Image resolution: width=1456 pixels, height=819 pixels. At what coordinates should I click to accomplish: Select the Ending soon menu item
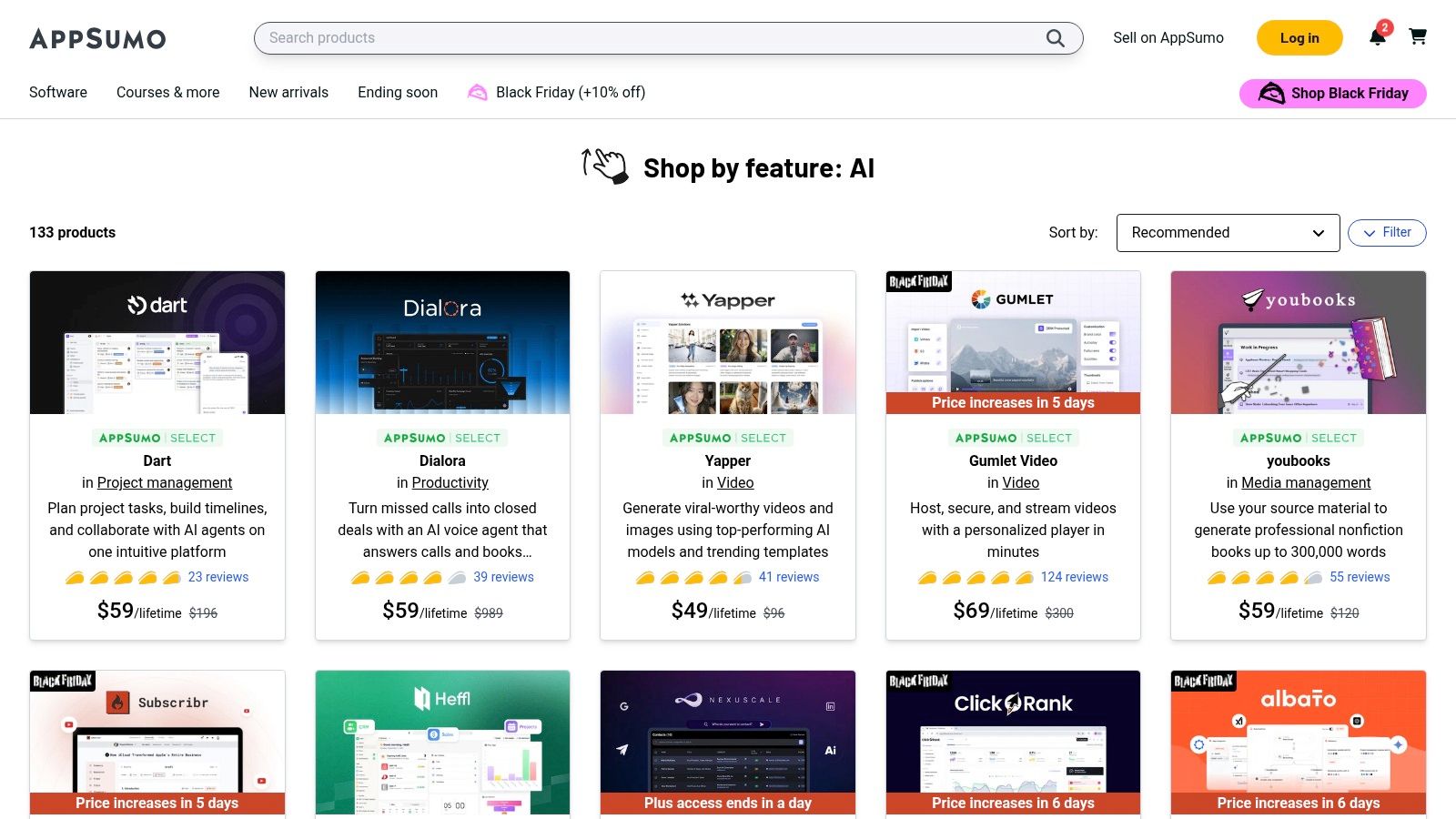[x=397, y=92]
